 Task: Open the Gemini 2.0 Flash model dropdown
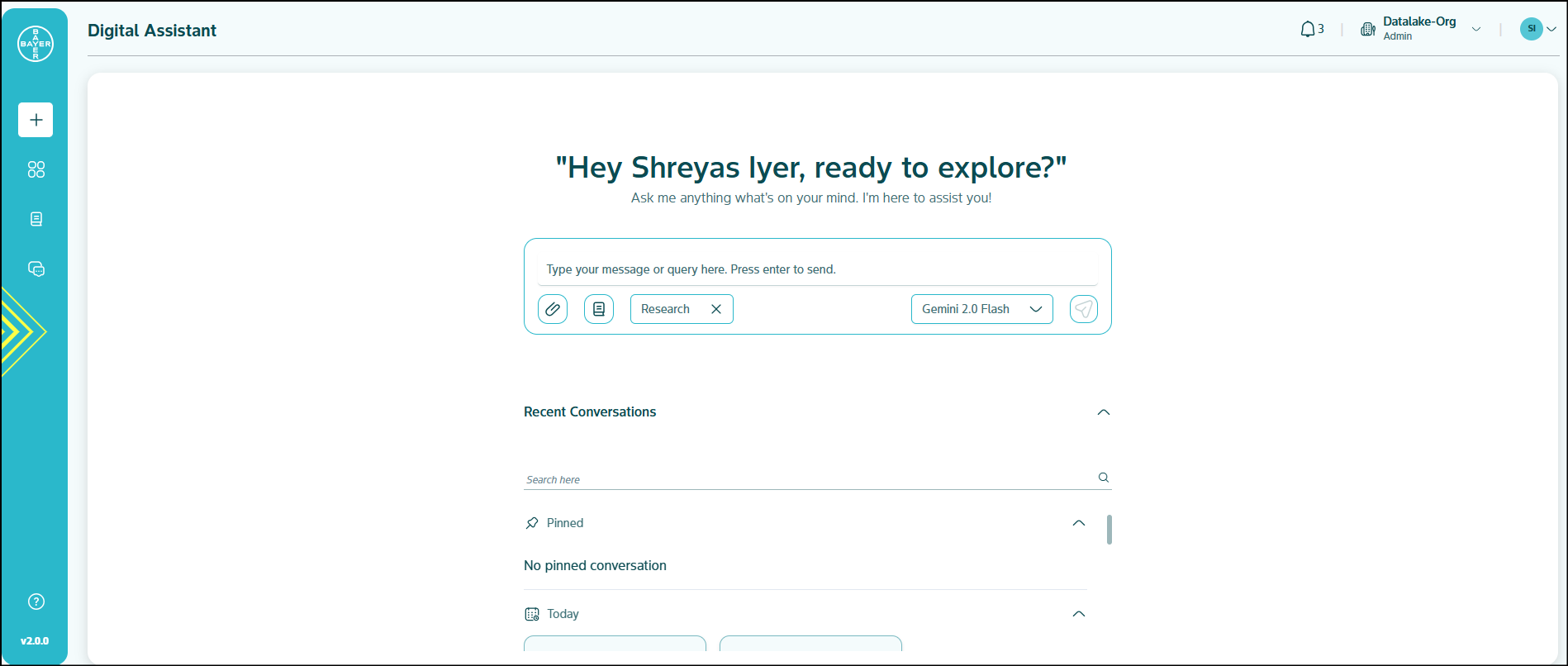(x=981, y=309)
